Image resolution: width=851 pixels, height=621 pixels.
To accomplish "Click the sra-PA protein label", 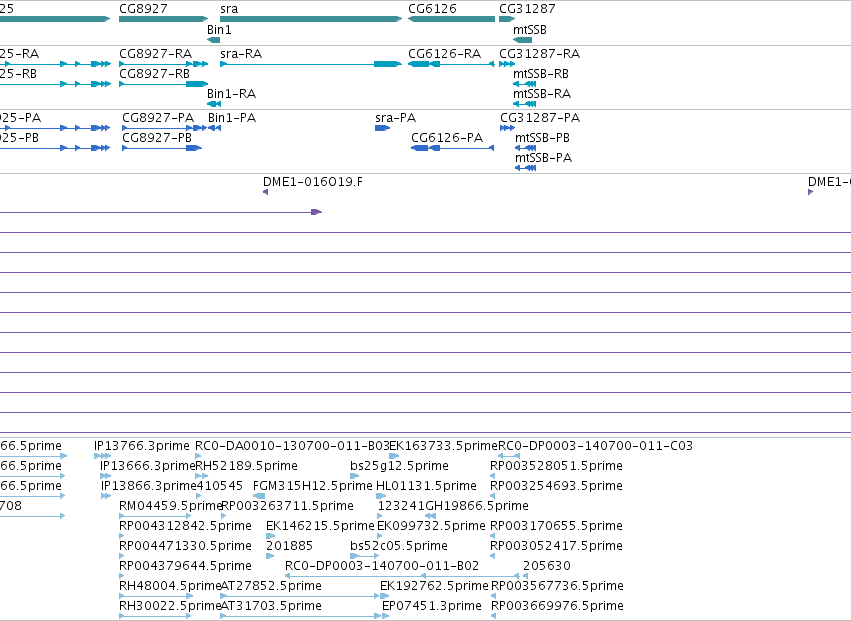I will click(396, 118).
